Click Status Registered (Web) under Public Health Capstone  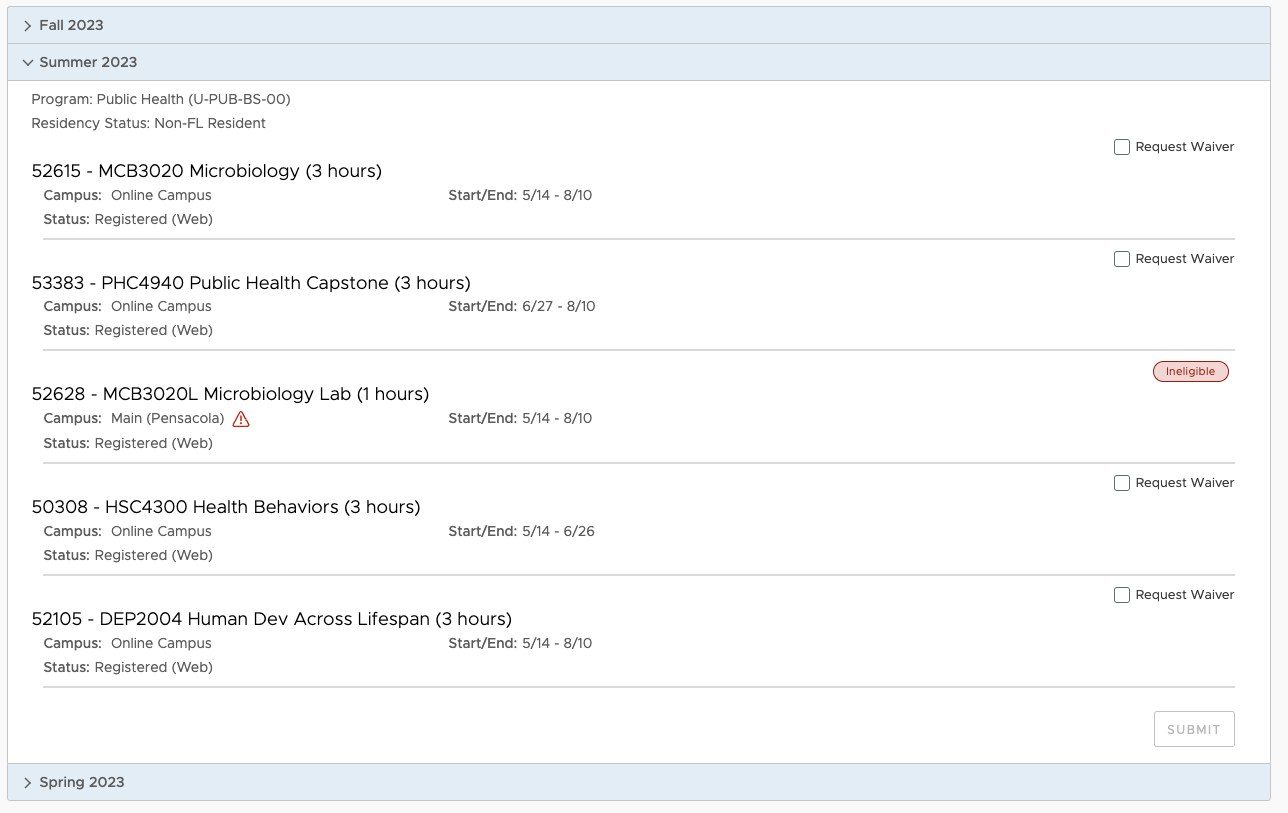128,330
